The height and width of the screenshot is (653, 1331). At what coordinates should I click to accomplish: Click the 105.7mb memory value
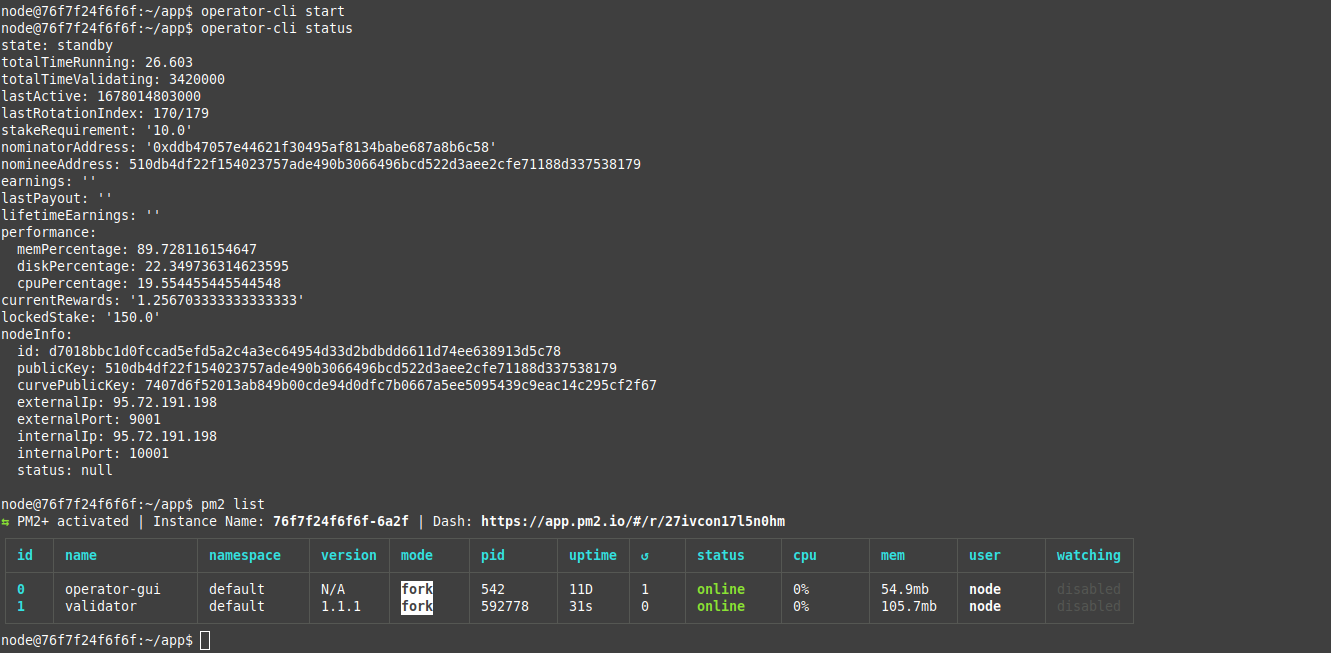click(909, 606)
